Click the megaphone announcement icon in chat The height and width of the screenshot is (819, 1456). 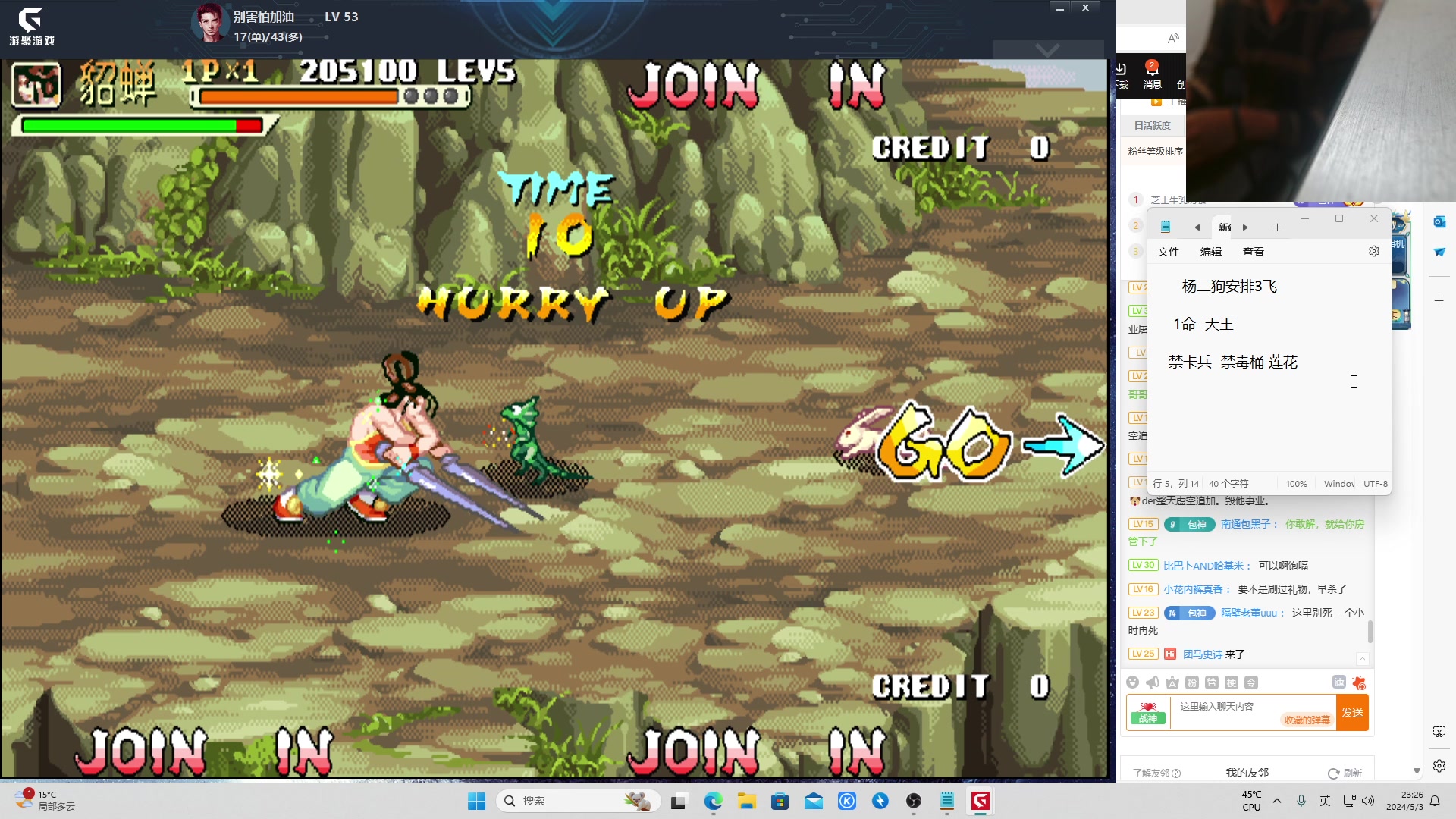(1152, 682)
